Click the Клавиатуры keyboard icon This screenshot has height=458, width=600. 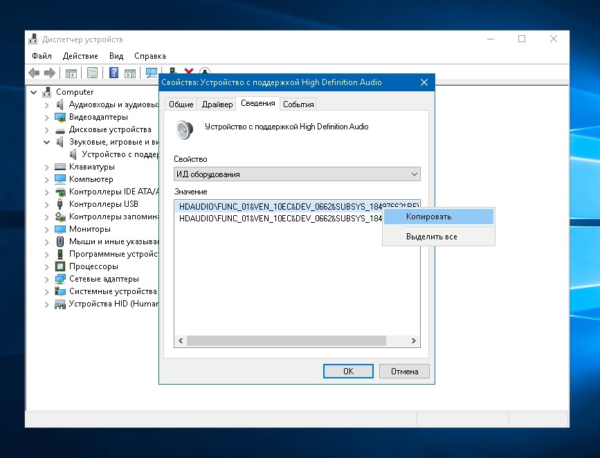60,167
